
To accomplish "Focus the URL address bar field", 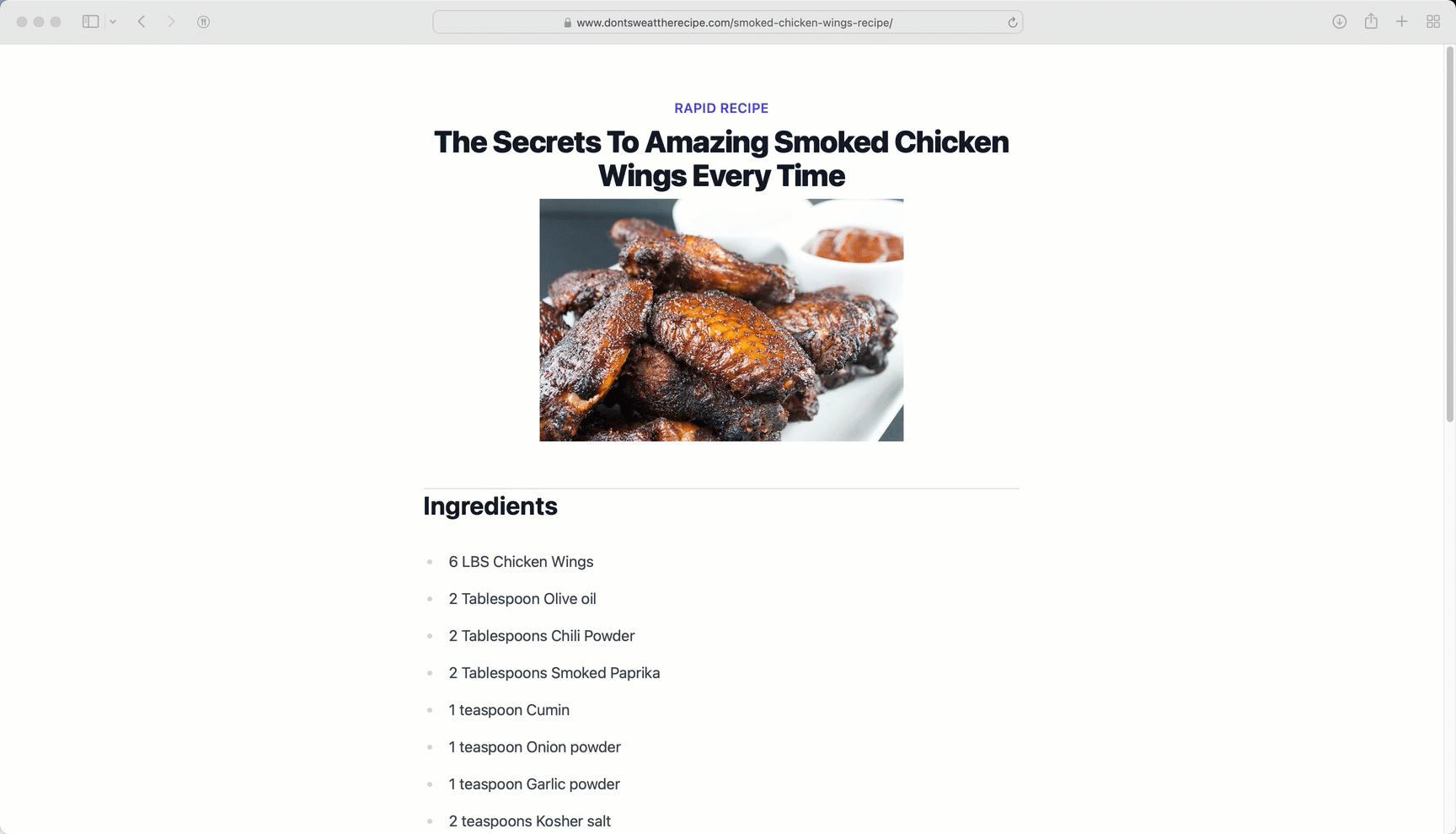I will (x=728, y=23).
